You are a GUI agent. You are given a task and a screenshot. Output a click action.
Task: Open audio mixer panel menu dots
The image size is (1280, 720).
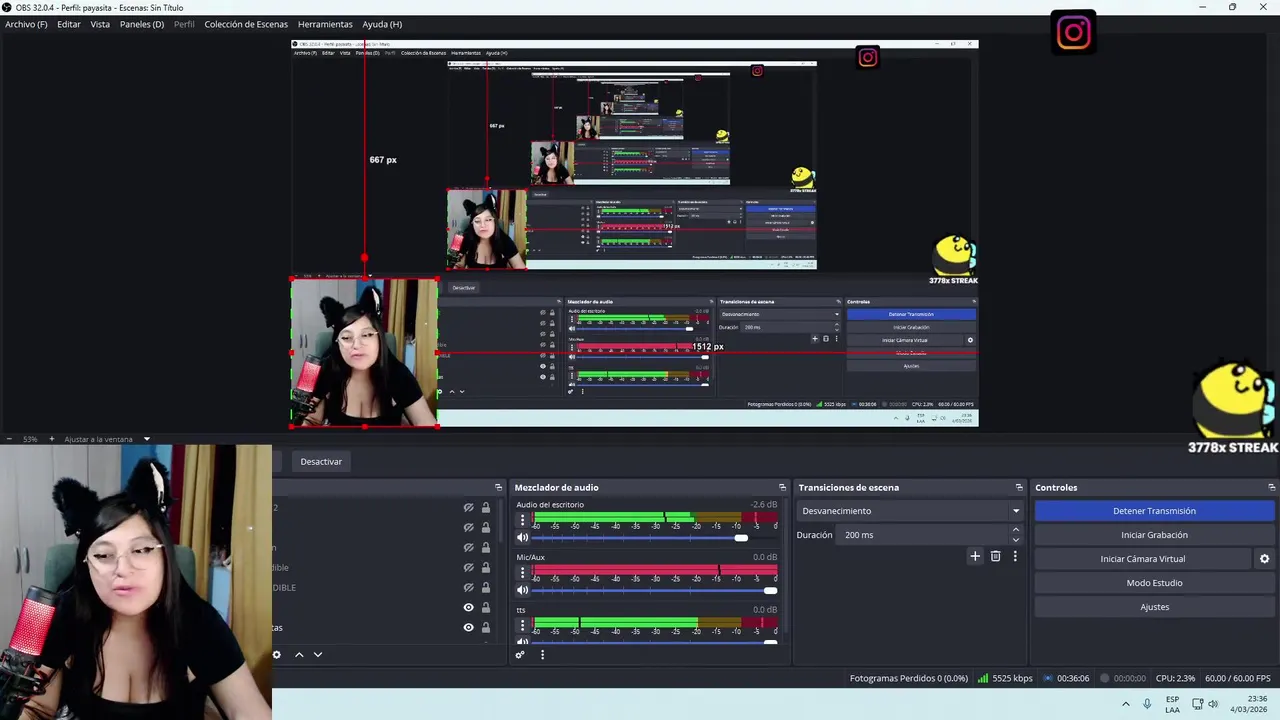542,655
